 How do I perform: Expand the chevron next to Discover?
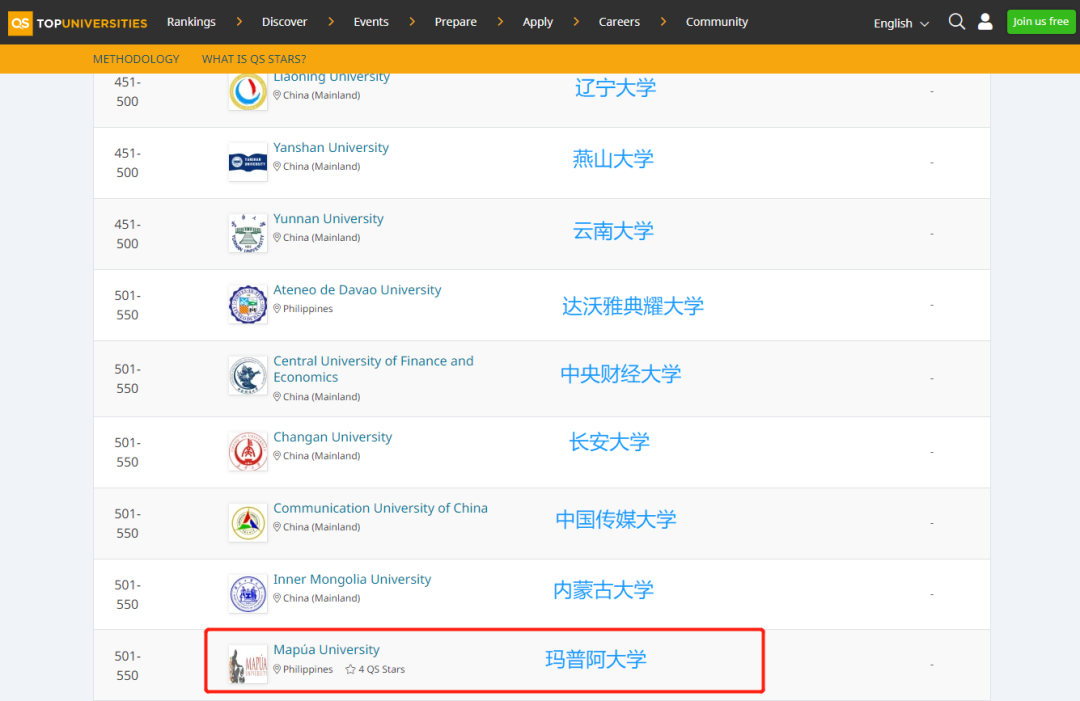(x=331, y=22)
